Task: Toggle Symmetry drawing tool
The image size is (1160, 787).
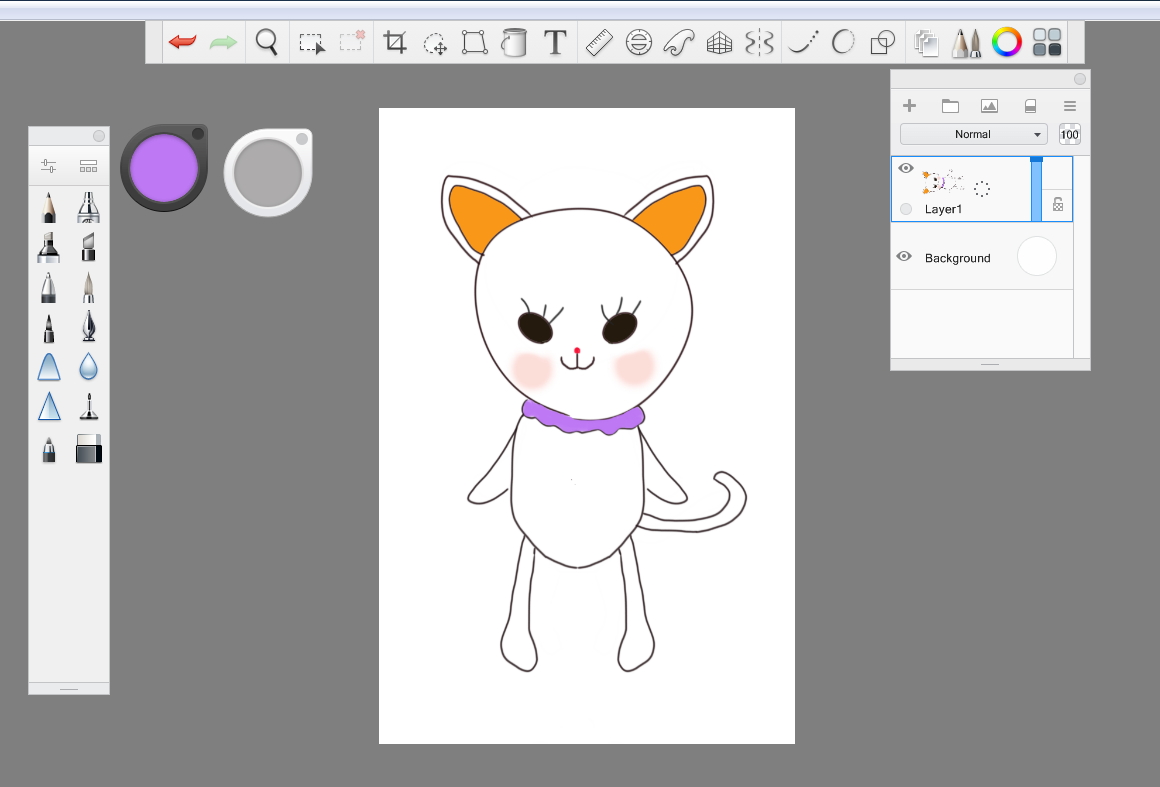Action: (x=759, y=43)
